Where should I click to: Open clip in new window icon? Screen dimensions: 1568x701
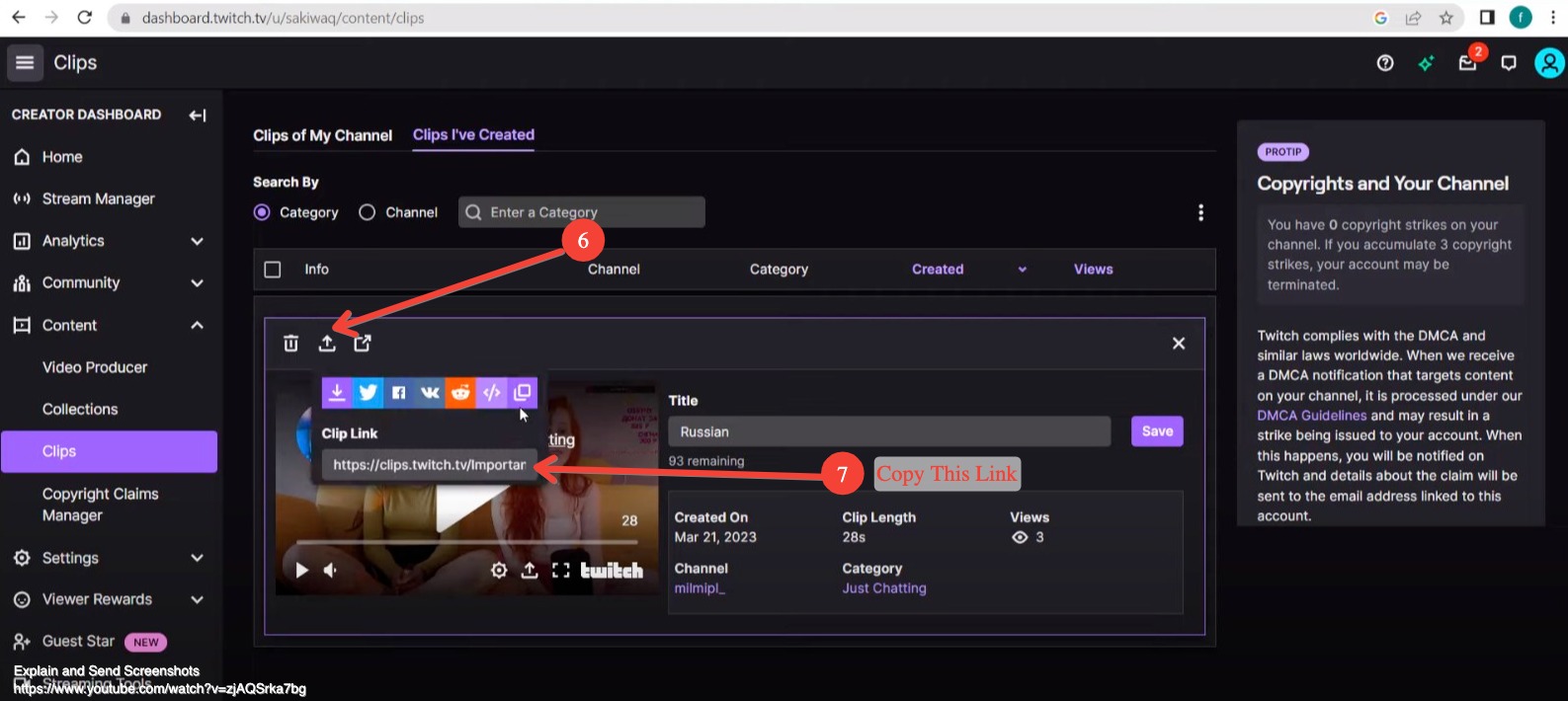coord(363,343)
